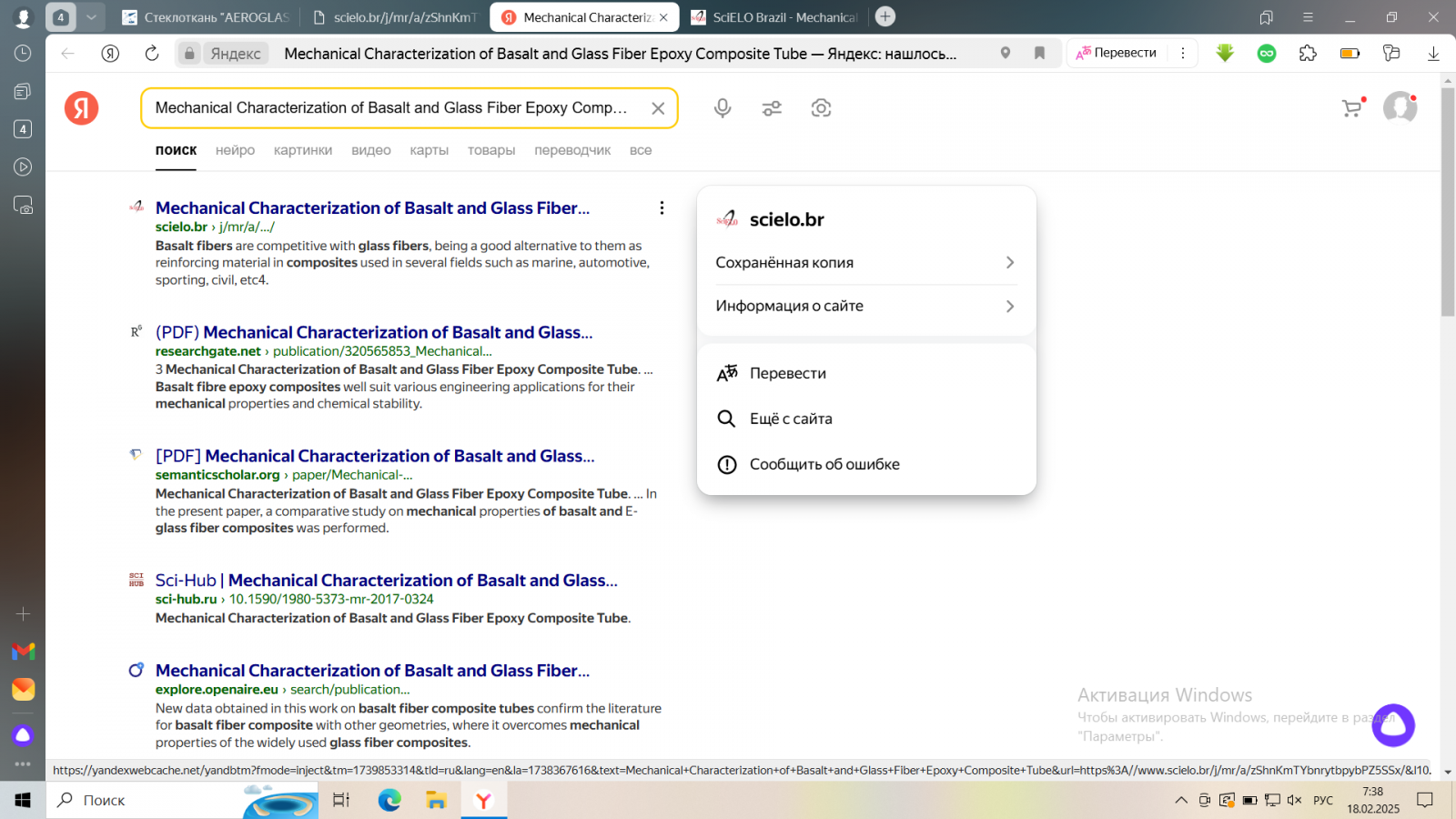
Task: Click the location pin in address bar
Action: (1006, 54)
